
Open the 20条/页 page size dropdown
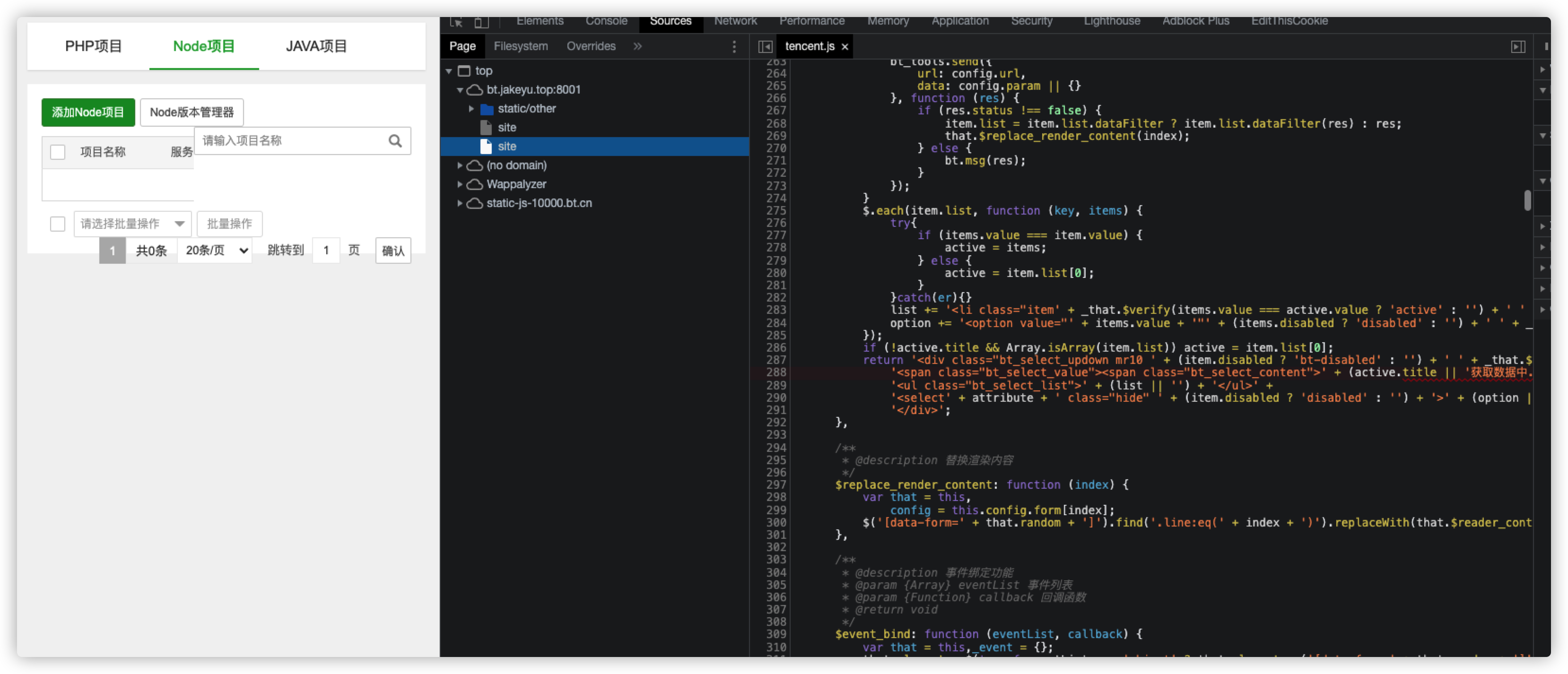[215, 251]
